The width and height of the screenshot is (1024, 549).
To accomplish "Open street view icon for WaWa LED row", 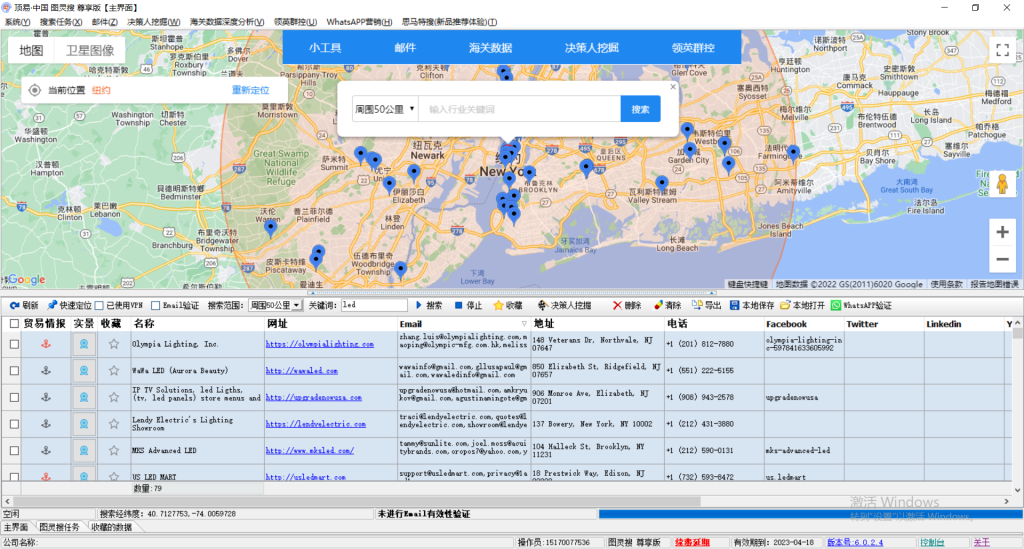I will pos(84,370).
